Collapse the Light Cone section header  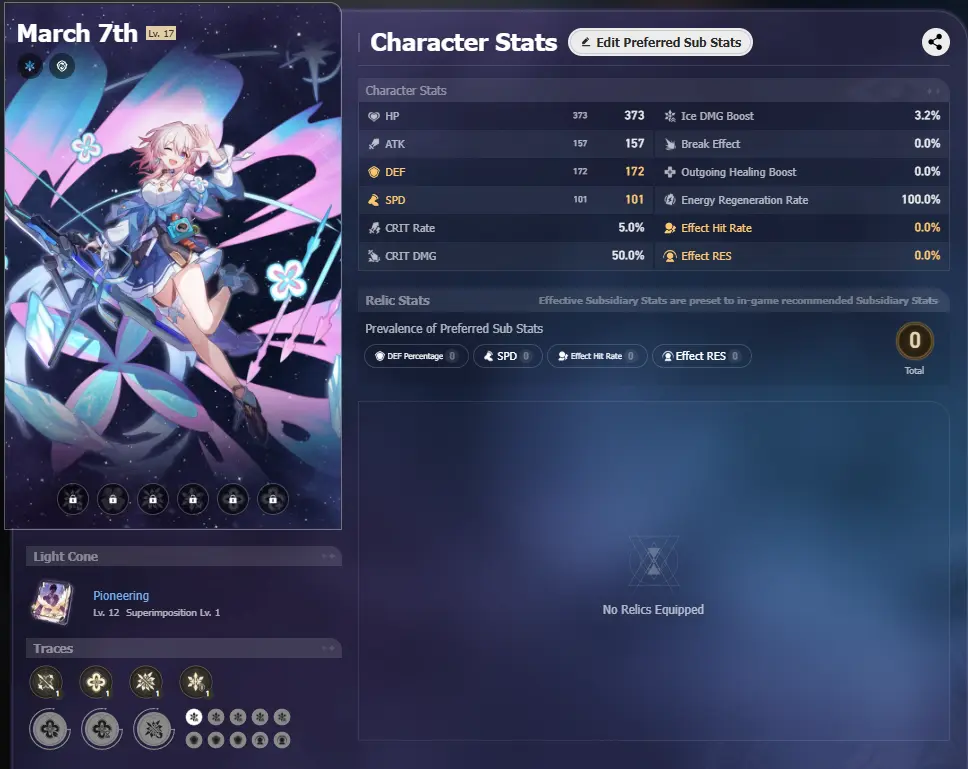tap(183, 557)
